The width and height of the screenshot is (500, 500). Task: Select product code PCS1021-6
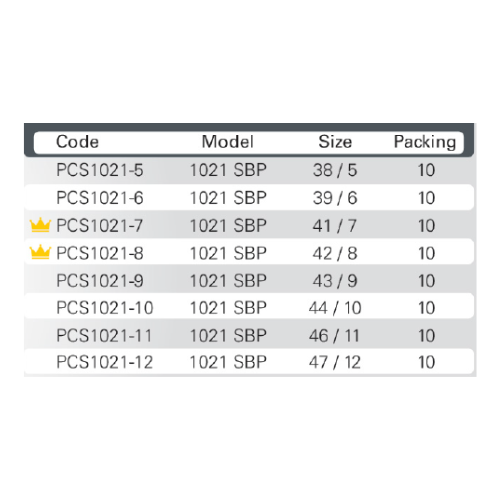pos(100,198)
